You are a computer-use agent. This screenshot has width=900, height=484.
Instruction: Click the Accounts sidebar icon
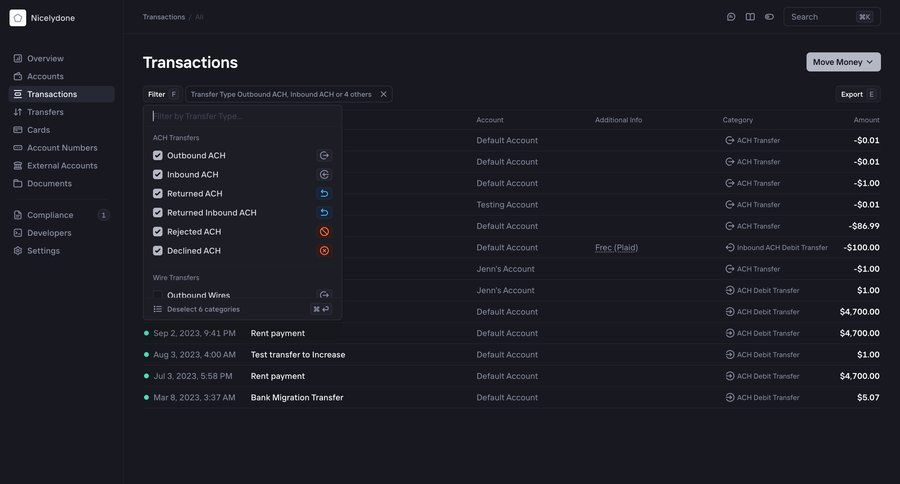pos(18,76)
